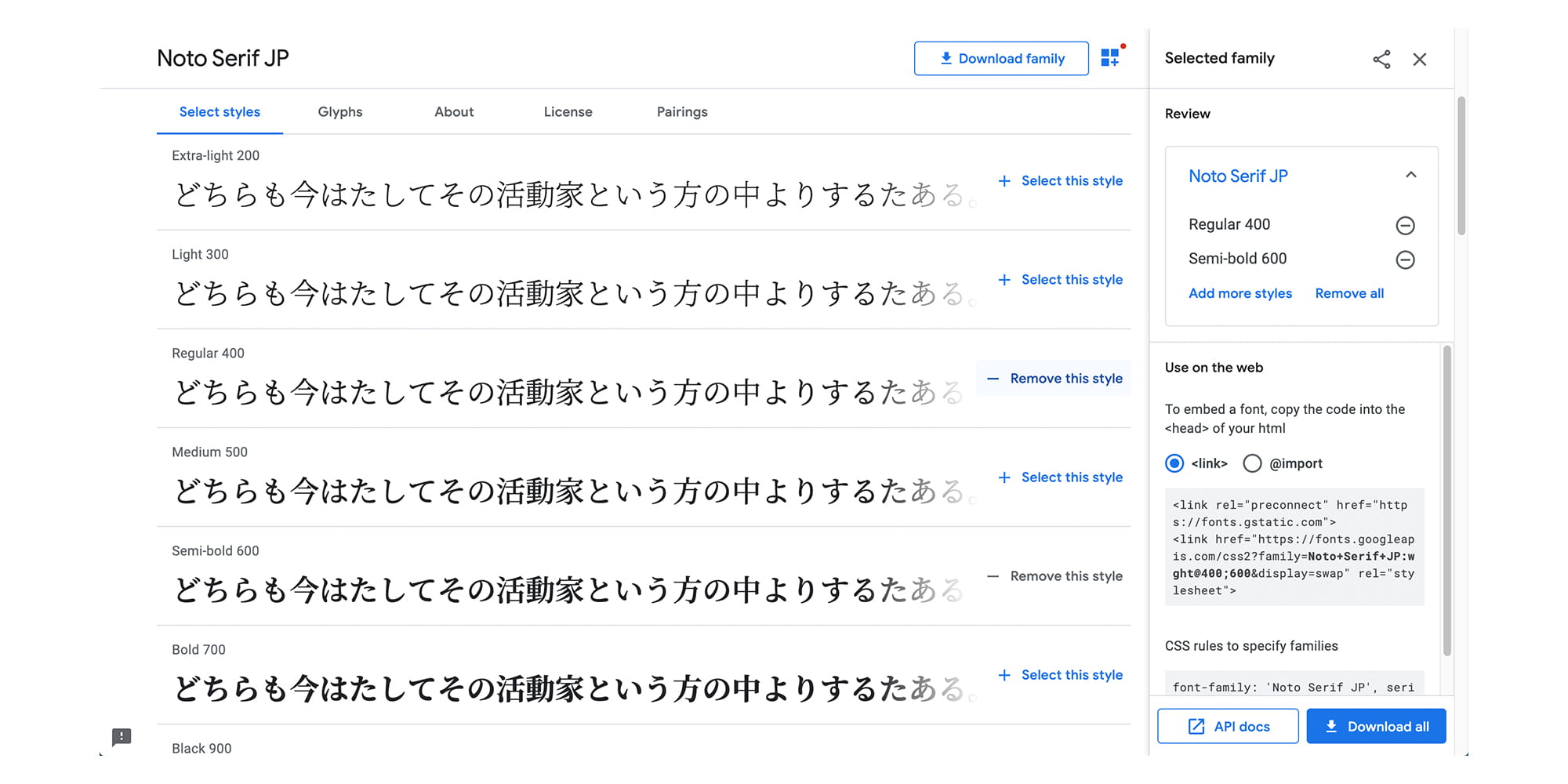Open the selected families grid icon
Image resolution: width=1568 pixels, height=784 pixels.
point(1110,58)
